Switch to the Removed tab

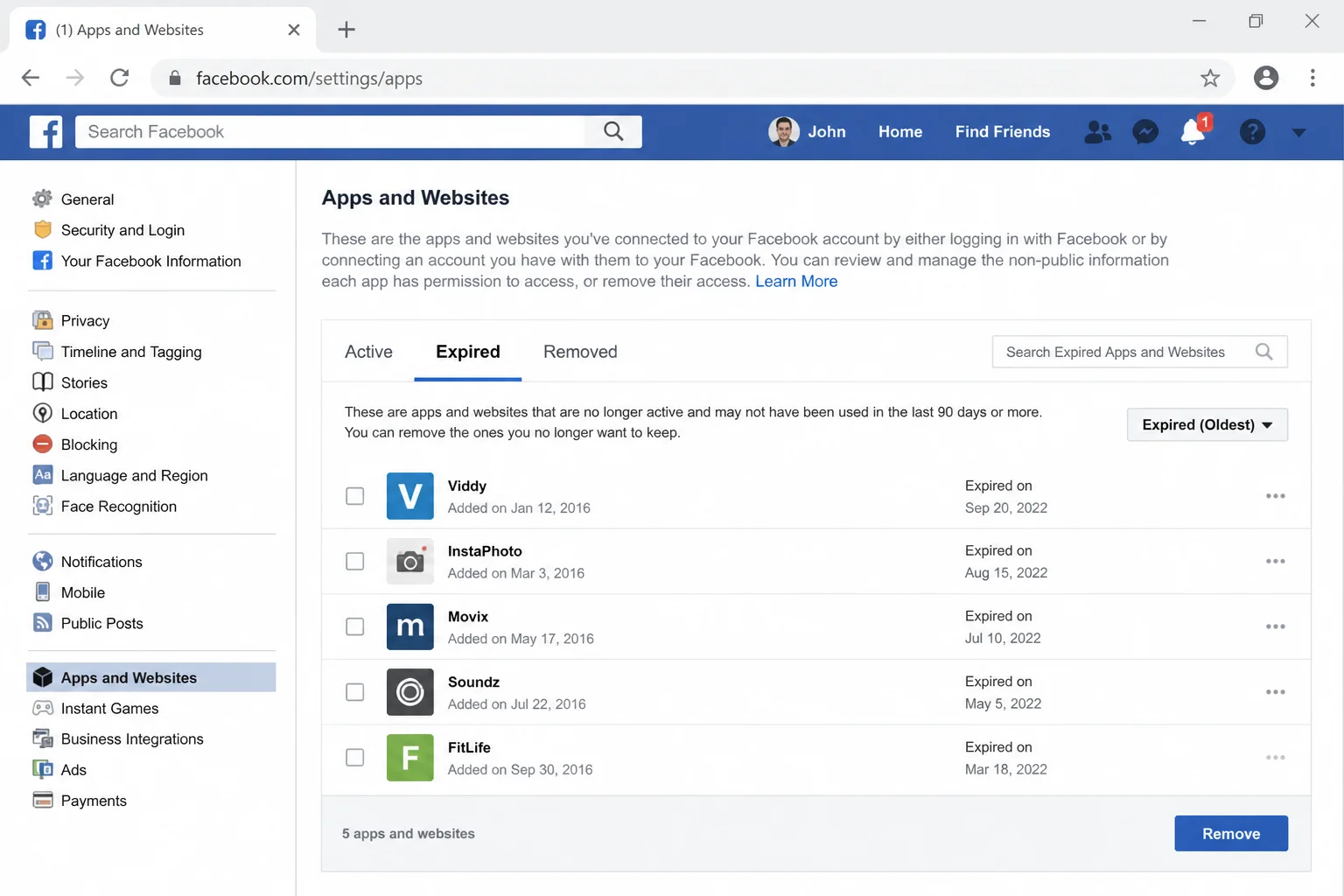tap(580, 352)
